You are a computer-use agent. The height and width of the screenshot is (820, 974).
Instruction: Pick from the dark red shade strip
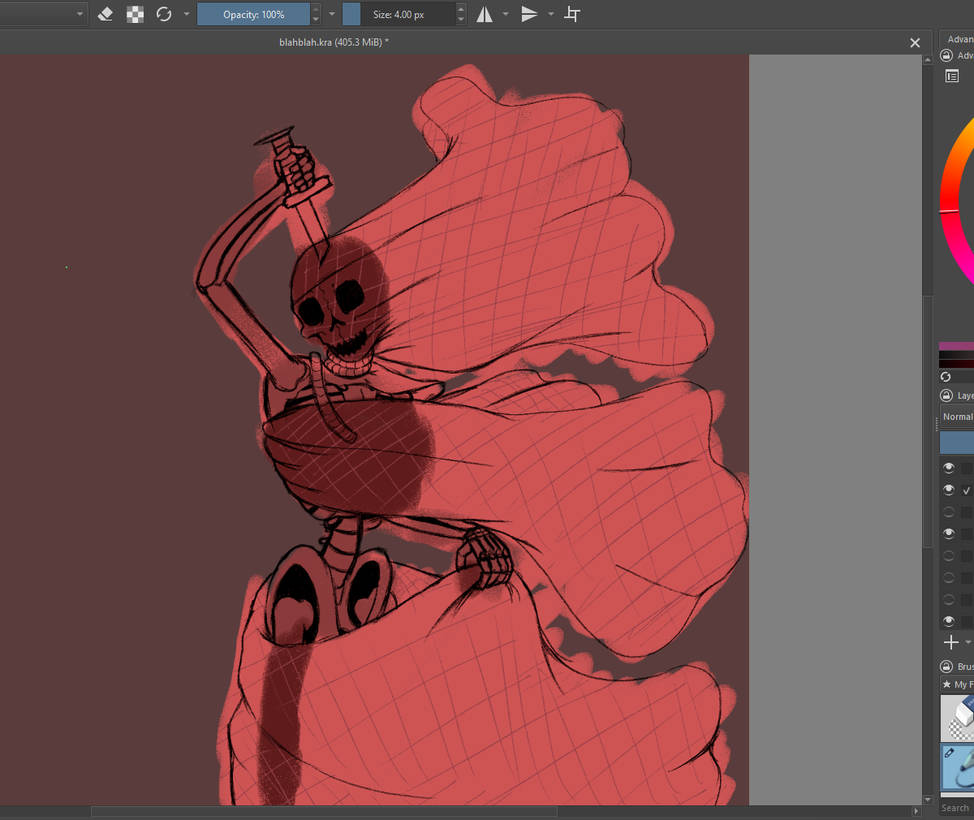pos(957,363)
